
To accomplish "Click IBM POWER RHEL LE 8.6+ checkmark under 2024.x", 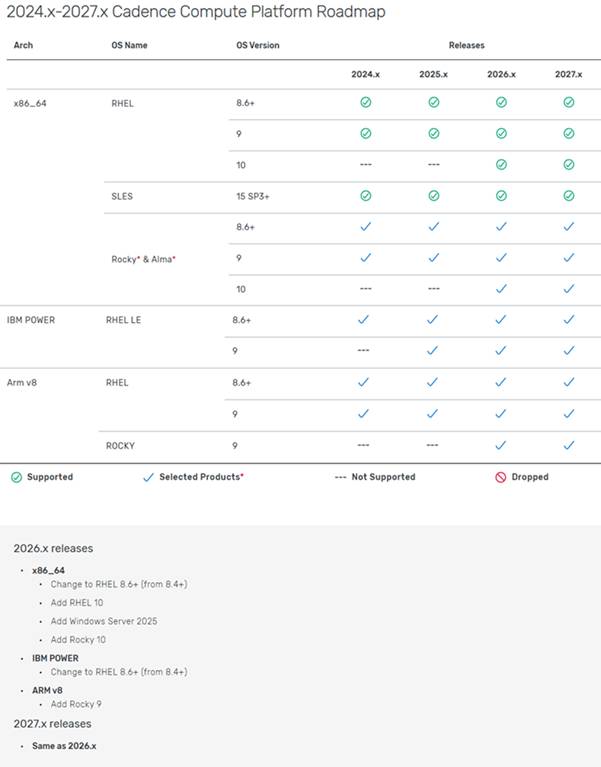I will [363, 319].
